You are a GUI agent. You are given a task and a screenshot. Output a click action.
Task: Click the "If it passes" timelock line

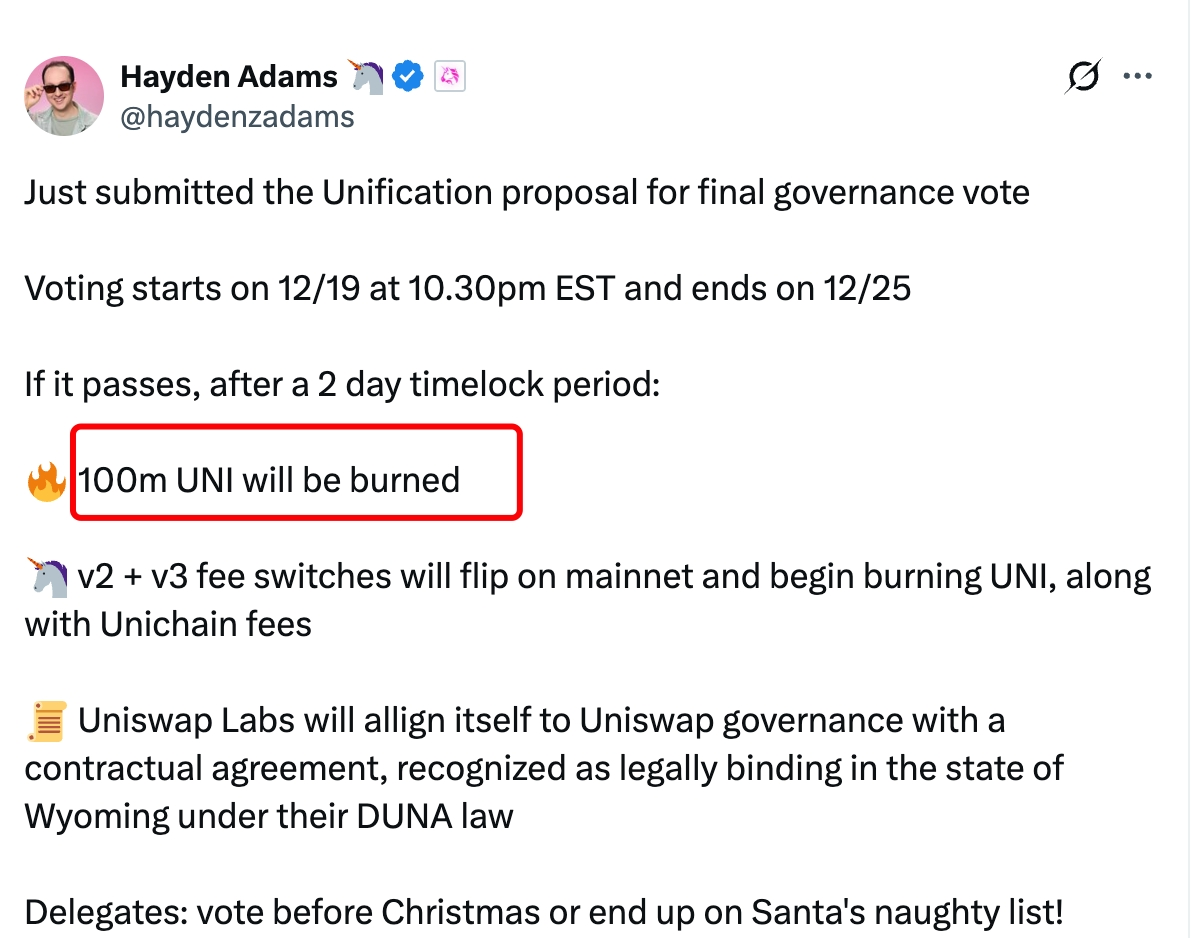click(x=342, y=384)
